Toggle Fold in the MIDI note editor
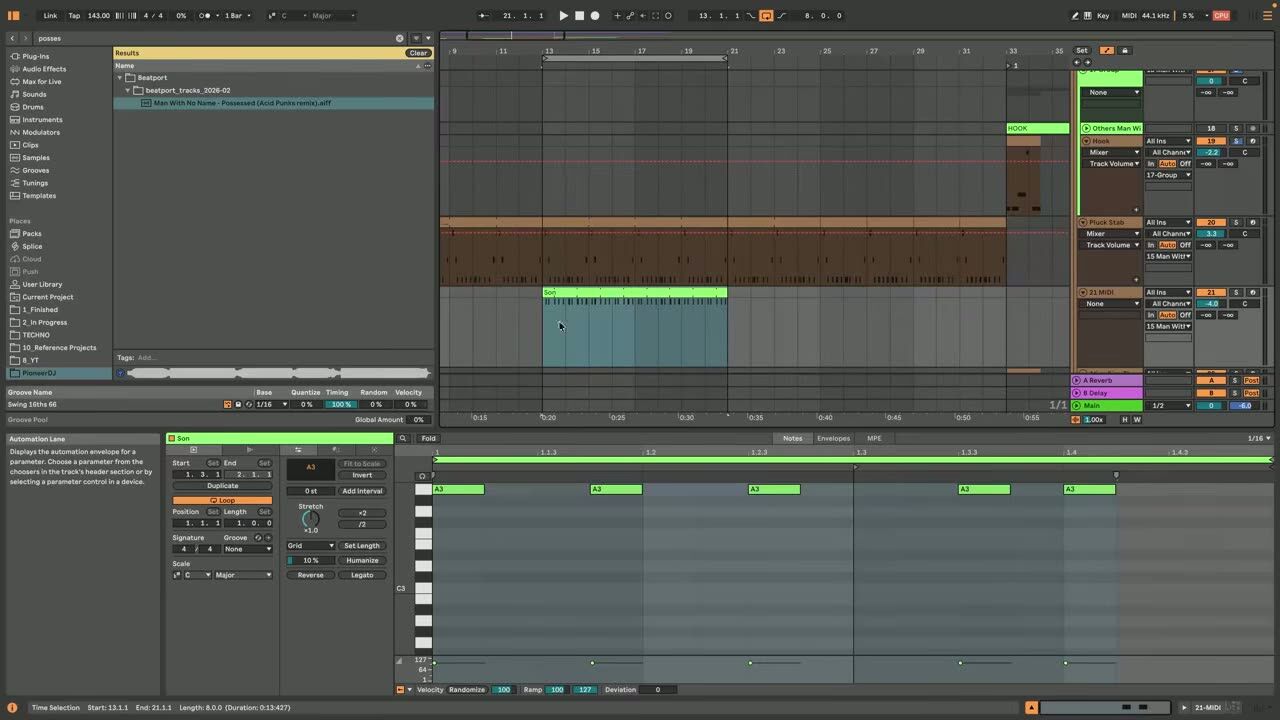 428,438
